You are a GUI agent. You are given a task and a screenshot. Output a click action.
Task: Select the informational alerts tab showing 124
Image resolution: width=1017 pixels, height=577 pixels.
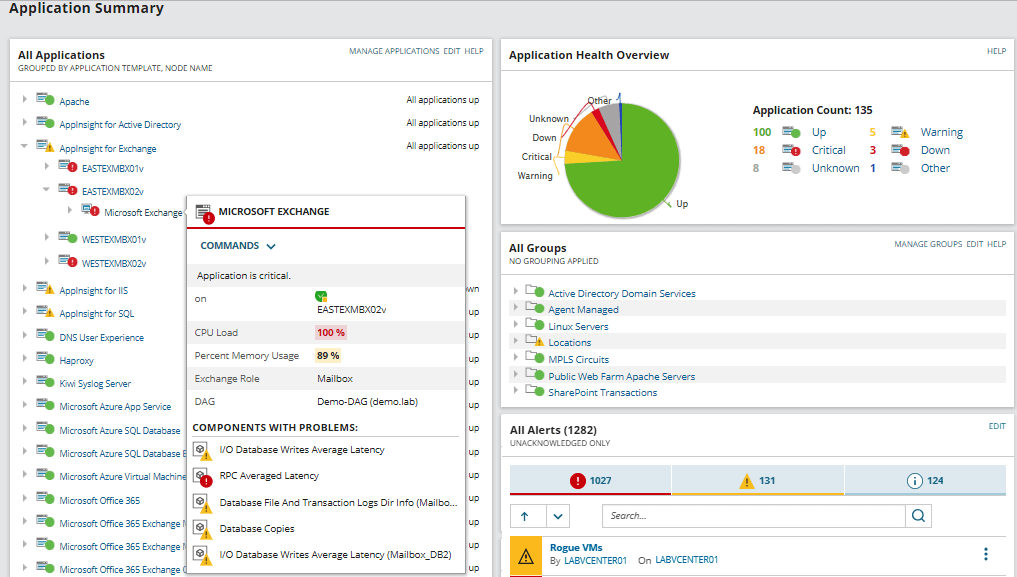(x=926, y=480)
